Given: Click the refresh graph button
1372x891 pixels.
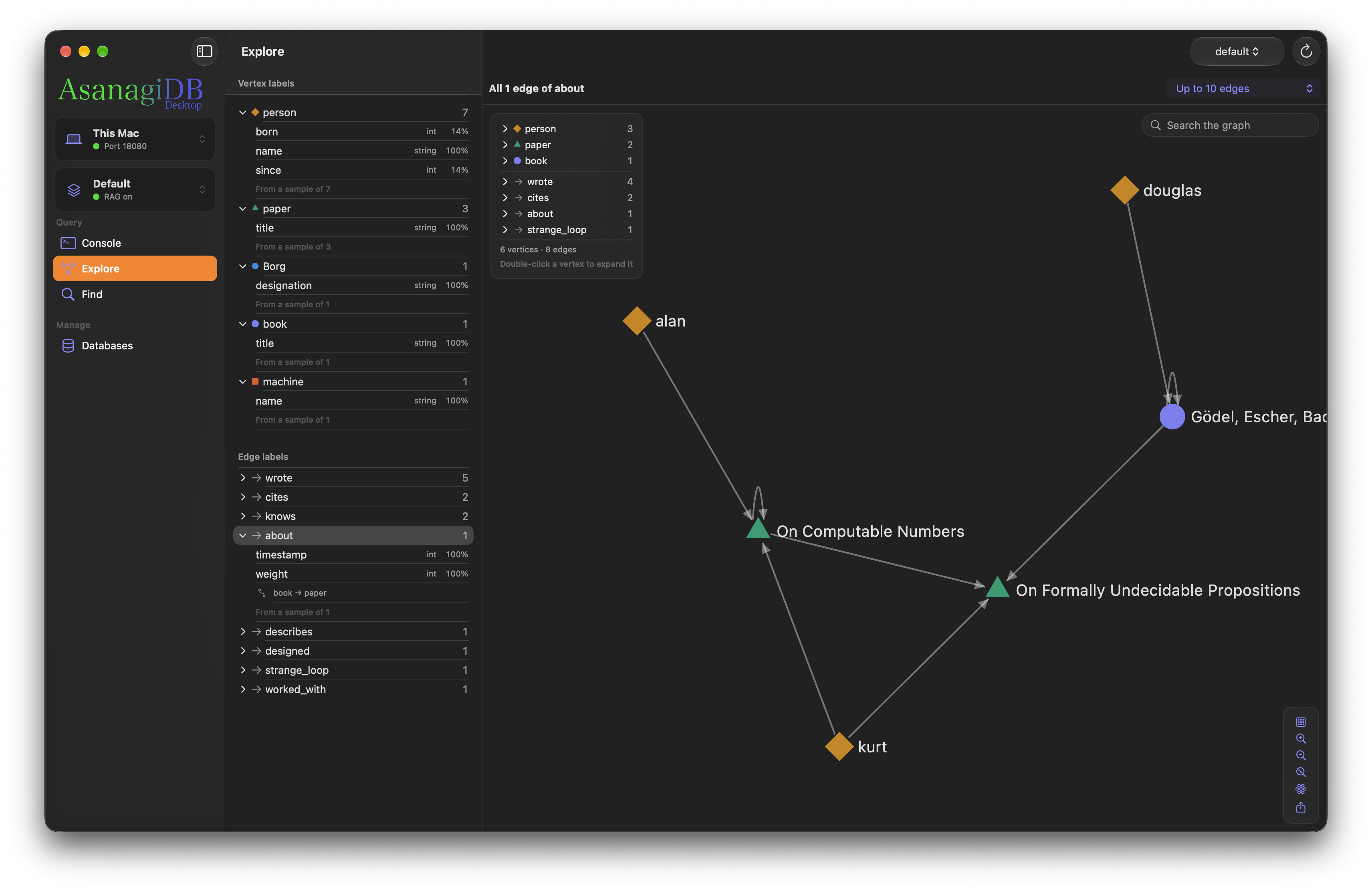Looking at the screenshot, I should coord(1306,51).
